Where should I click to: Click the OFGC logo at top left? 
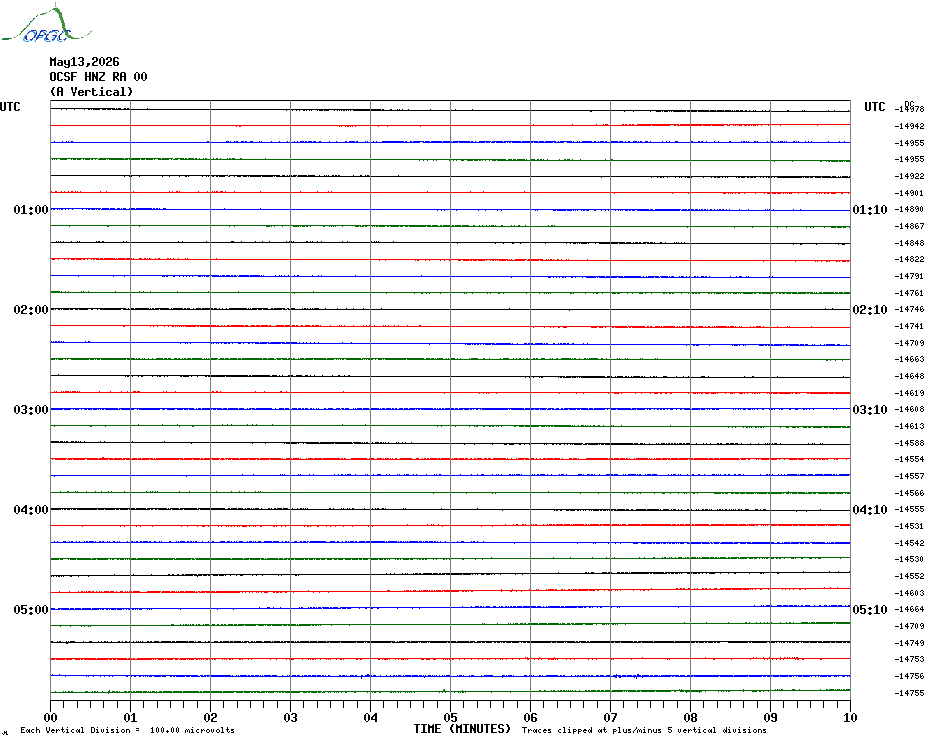pyautogui.click(x=46, y=24)
